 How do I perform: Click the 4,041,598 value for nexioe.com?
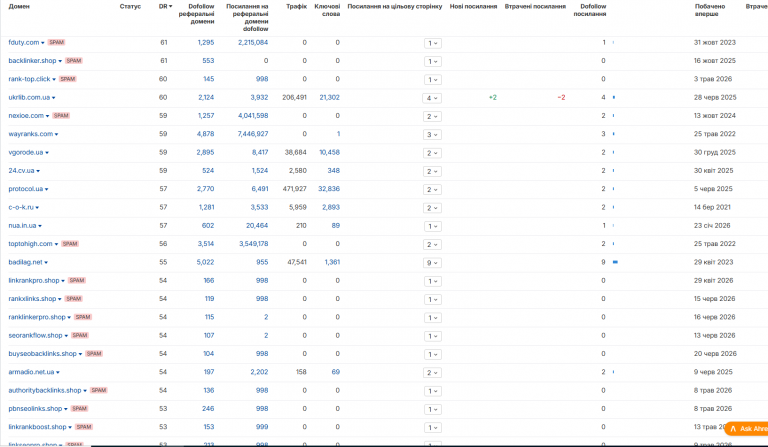pos(253,116)
